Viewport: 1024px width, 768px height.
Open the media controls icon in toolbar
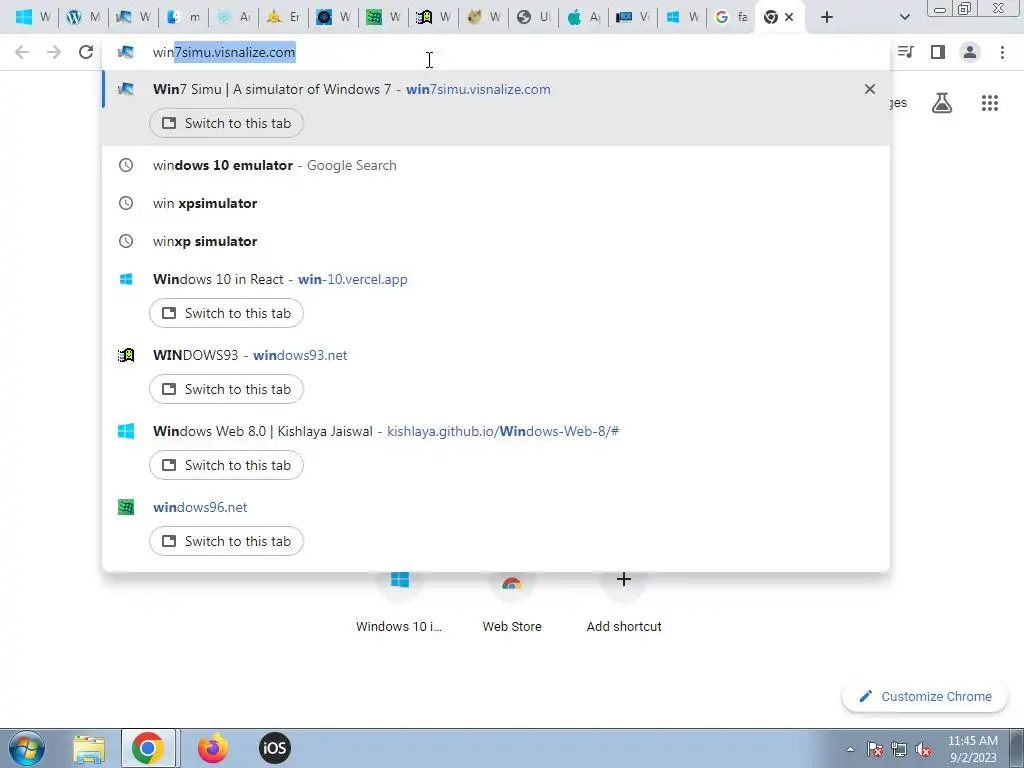click(x=906, y=52)
